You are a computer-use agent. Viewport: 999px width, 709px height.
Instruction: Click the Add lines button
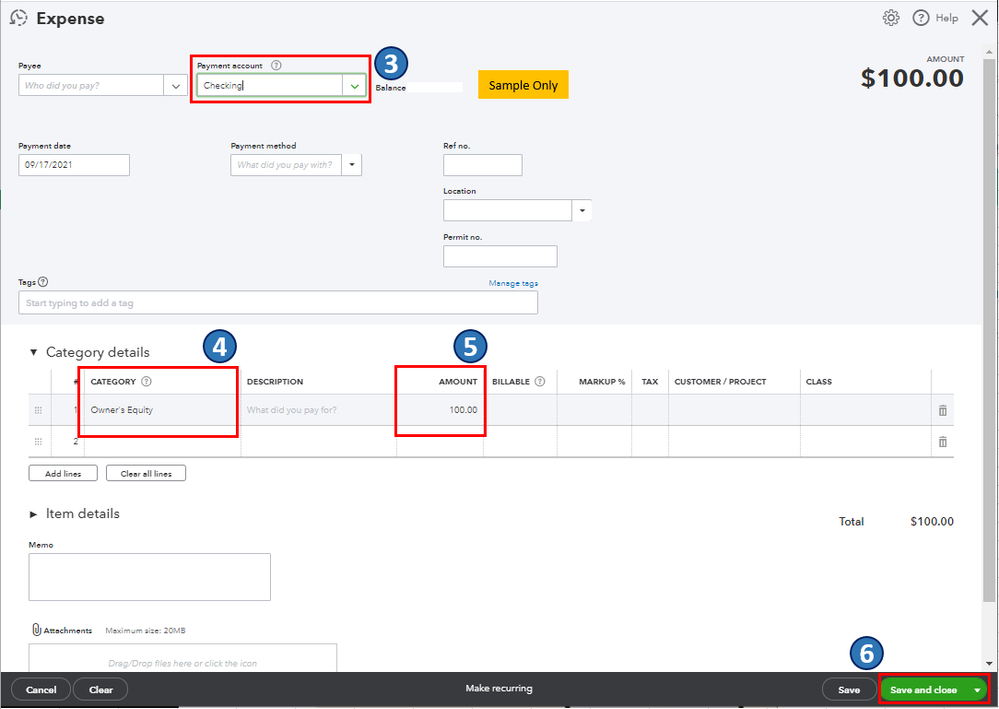tap(63, 473)
